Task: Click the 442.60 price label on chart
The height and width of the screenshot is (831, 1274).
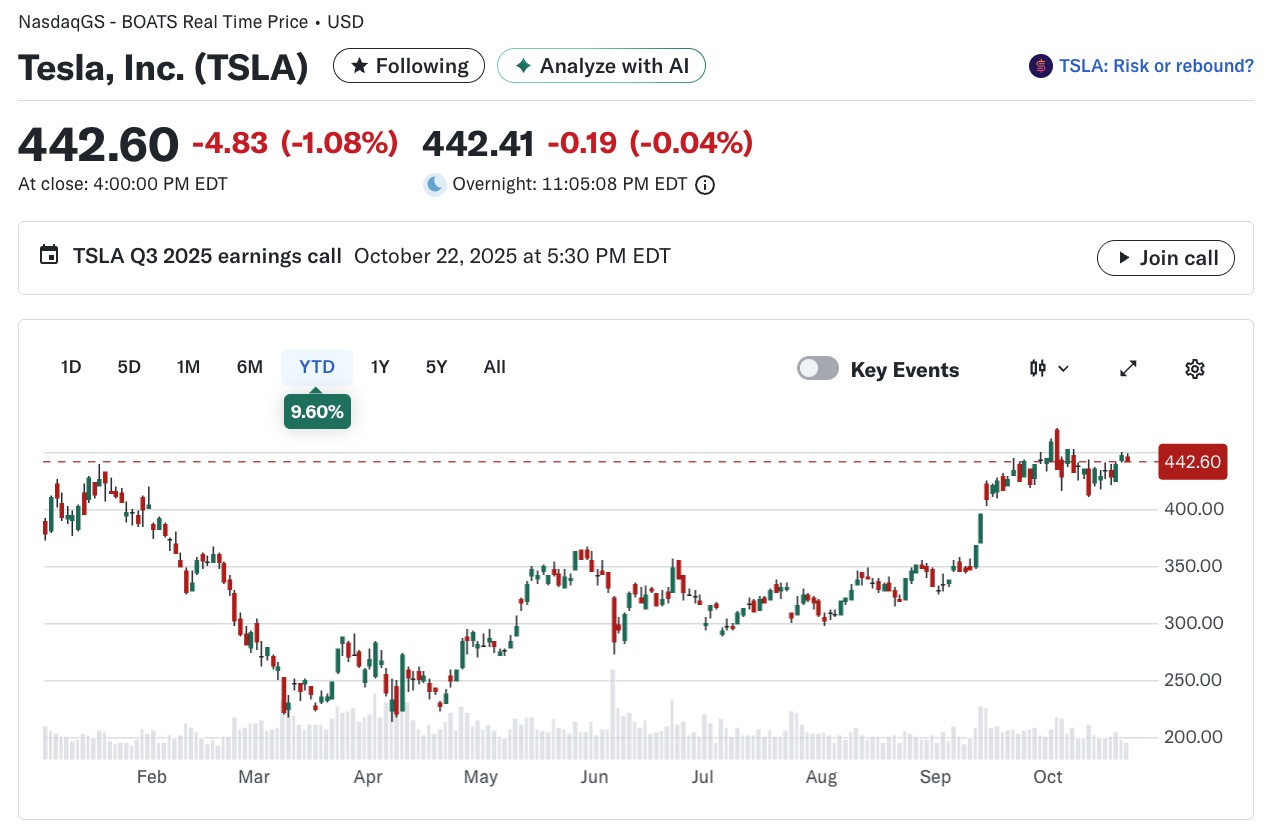Action: click(1192, 462)
